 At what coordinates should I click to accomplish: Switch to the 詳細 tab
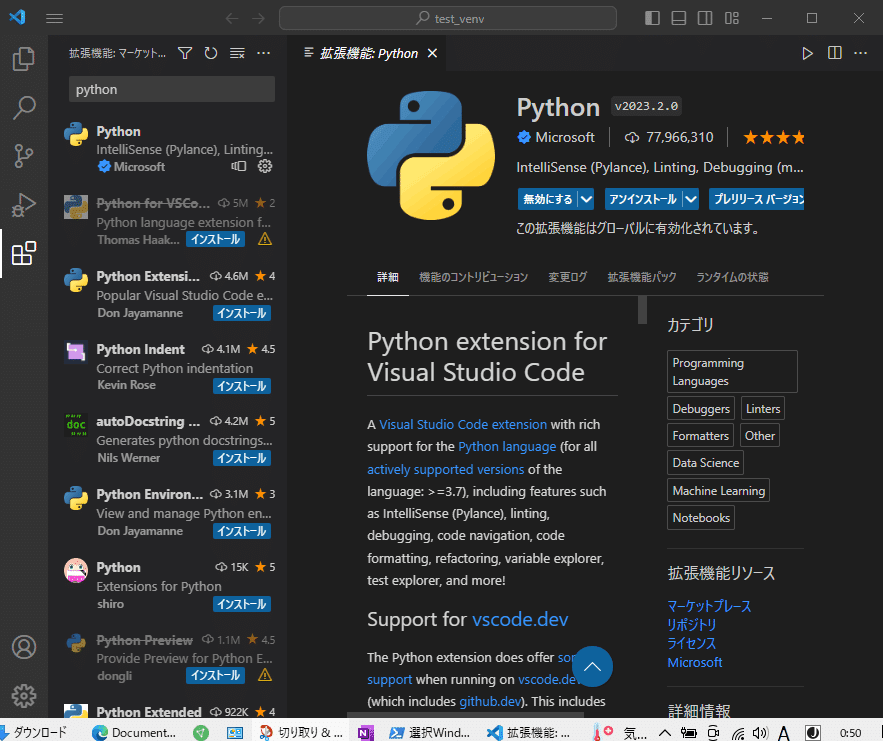[387, 277]
